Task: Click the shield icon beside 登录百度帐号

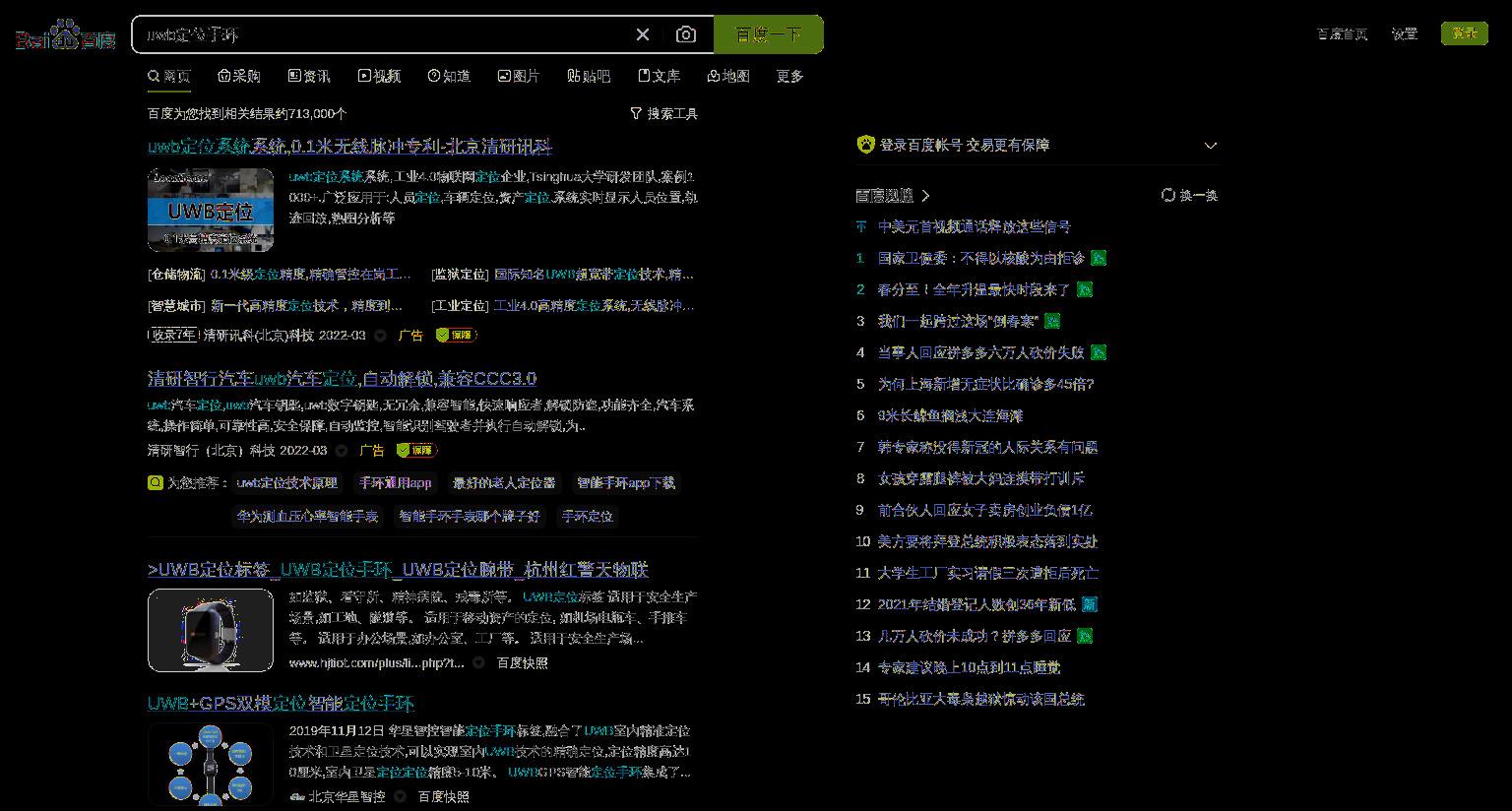Action: [x=865, y=145]
